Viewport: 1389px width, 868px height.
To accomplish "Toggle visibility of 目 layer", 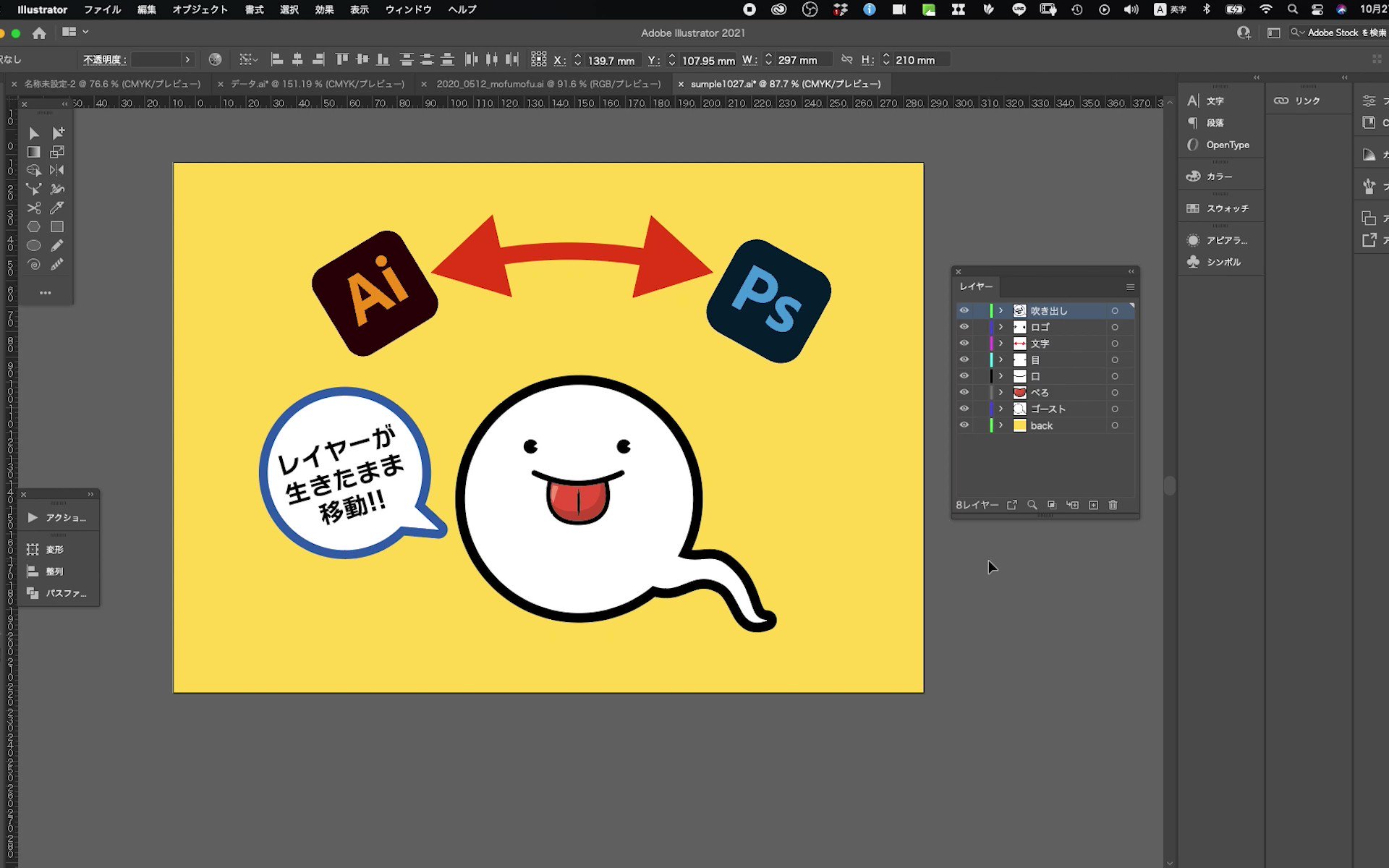I will [x=964, y=359].
